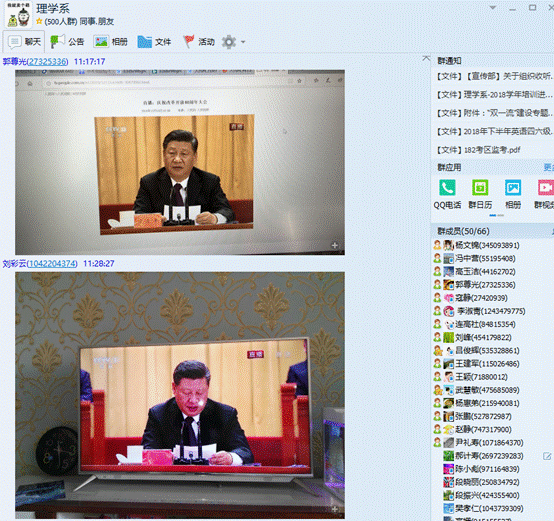Select member 杨惠娣(215940081)
Viewport: 554px width, 521px height.
point(487,403)
